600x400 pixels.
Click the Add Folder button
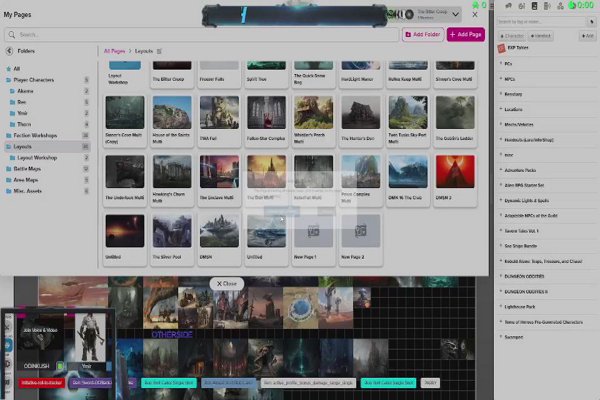click(423, 34)
